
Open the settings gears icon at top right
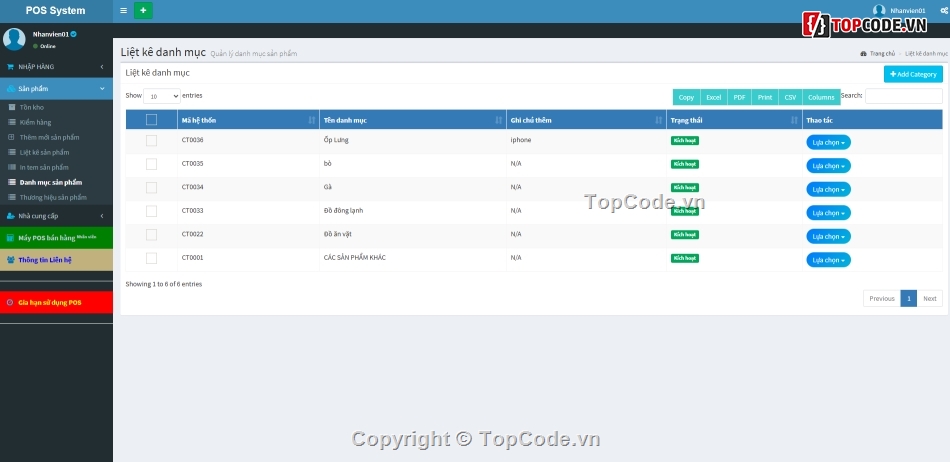click(943, 11)
